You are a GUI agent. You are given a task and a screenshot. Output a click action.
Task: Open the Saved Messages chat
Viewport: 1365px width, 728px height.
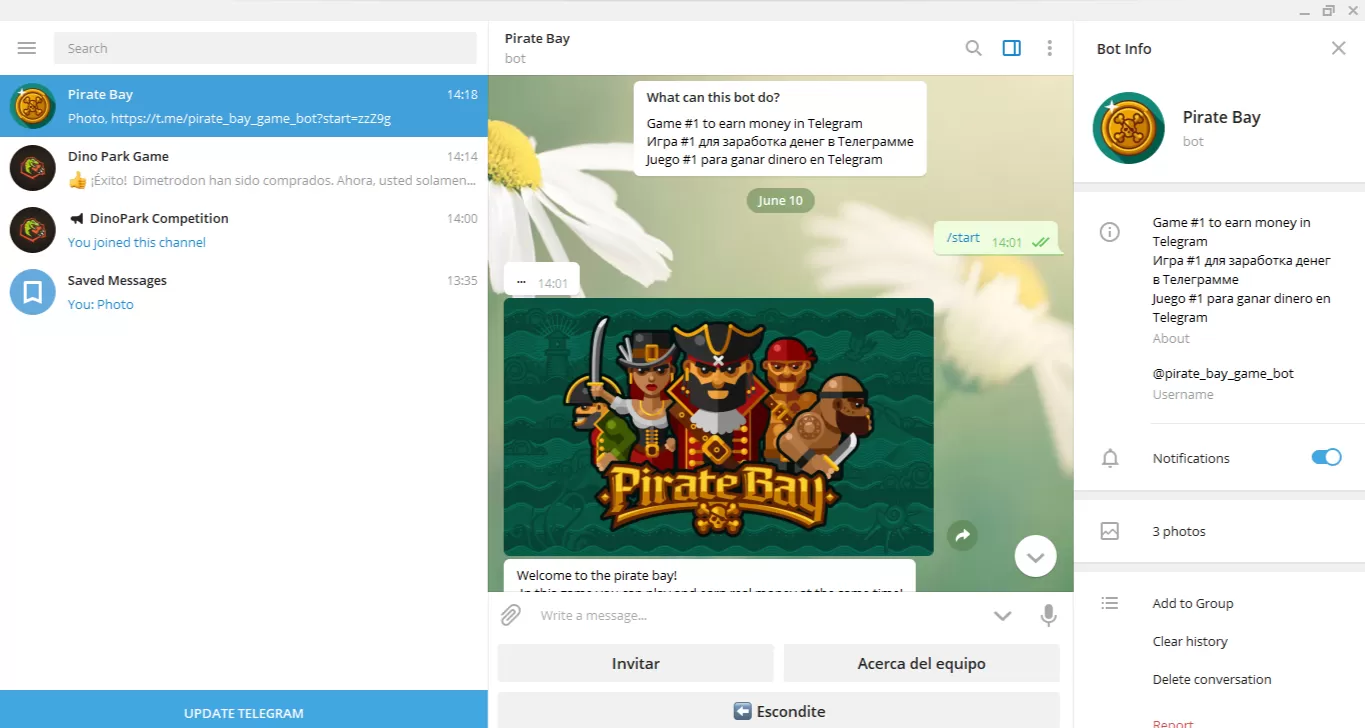click(x=244, y=292)
